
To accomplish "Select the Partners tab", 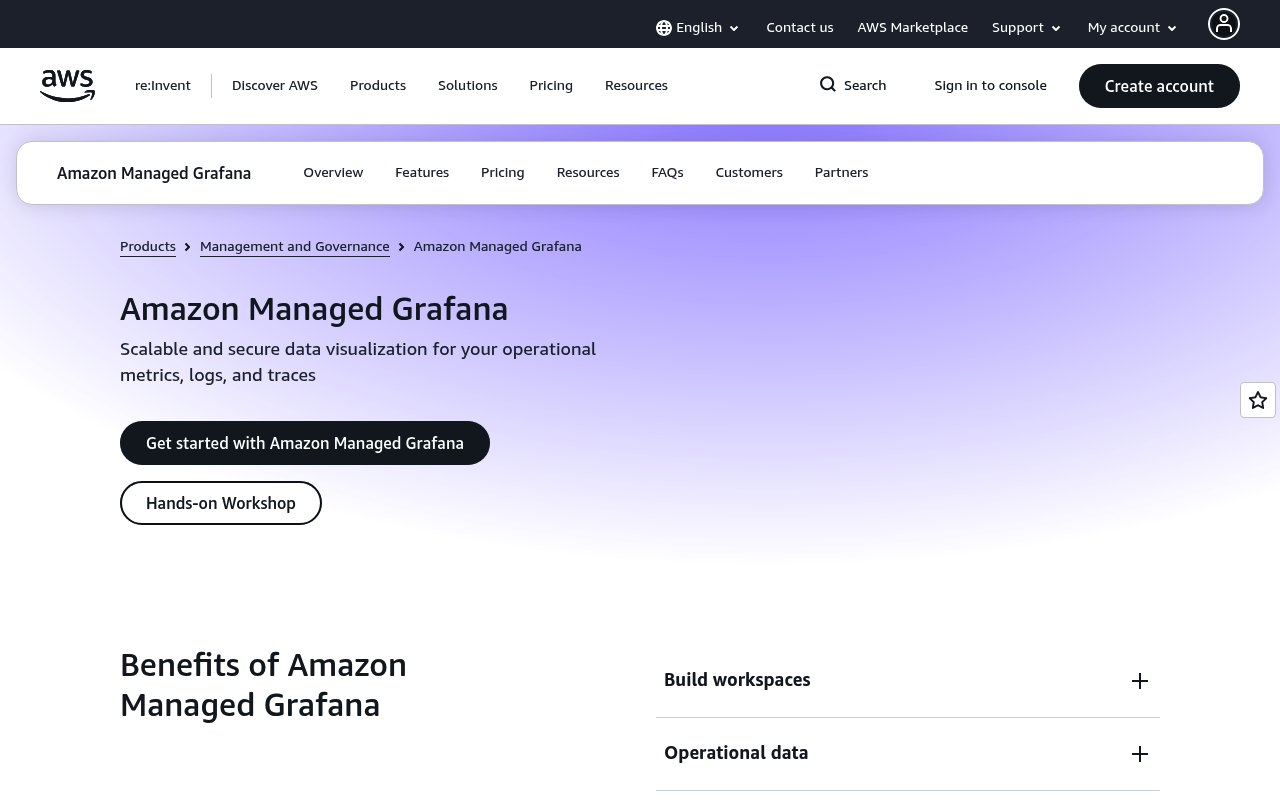I will click(x=842, y=173).
